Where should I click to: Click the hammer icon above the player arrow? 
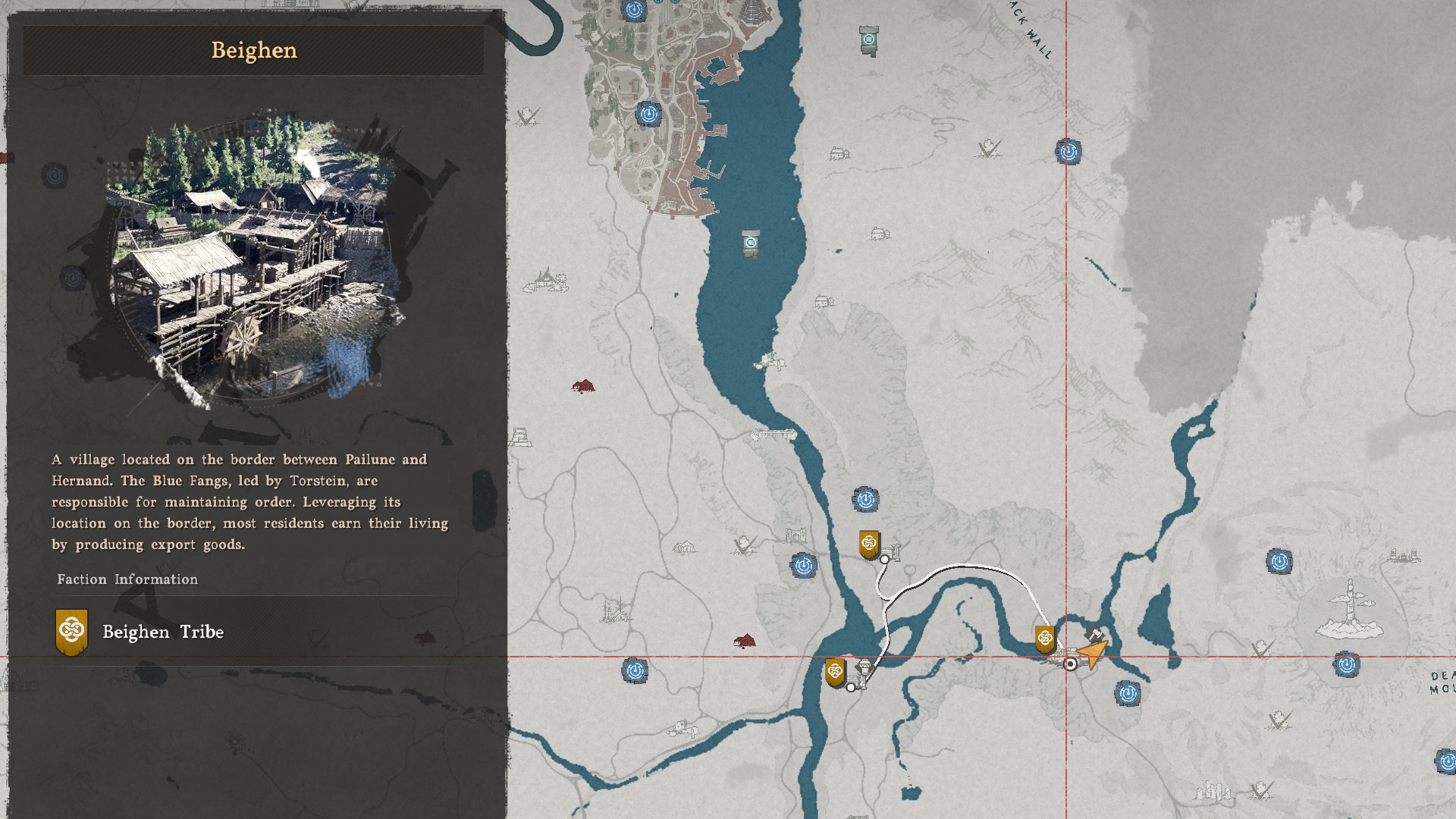coord(1094,634)
